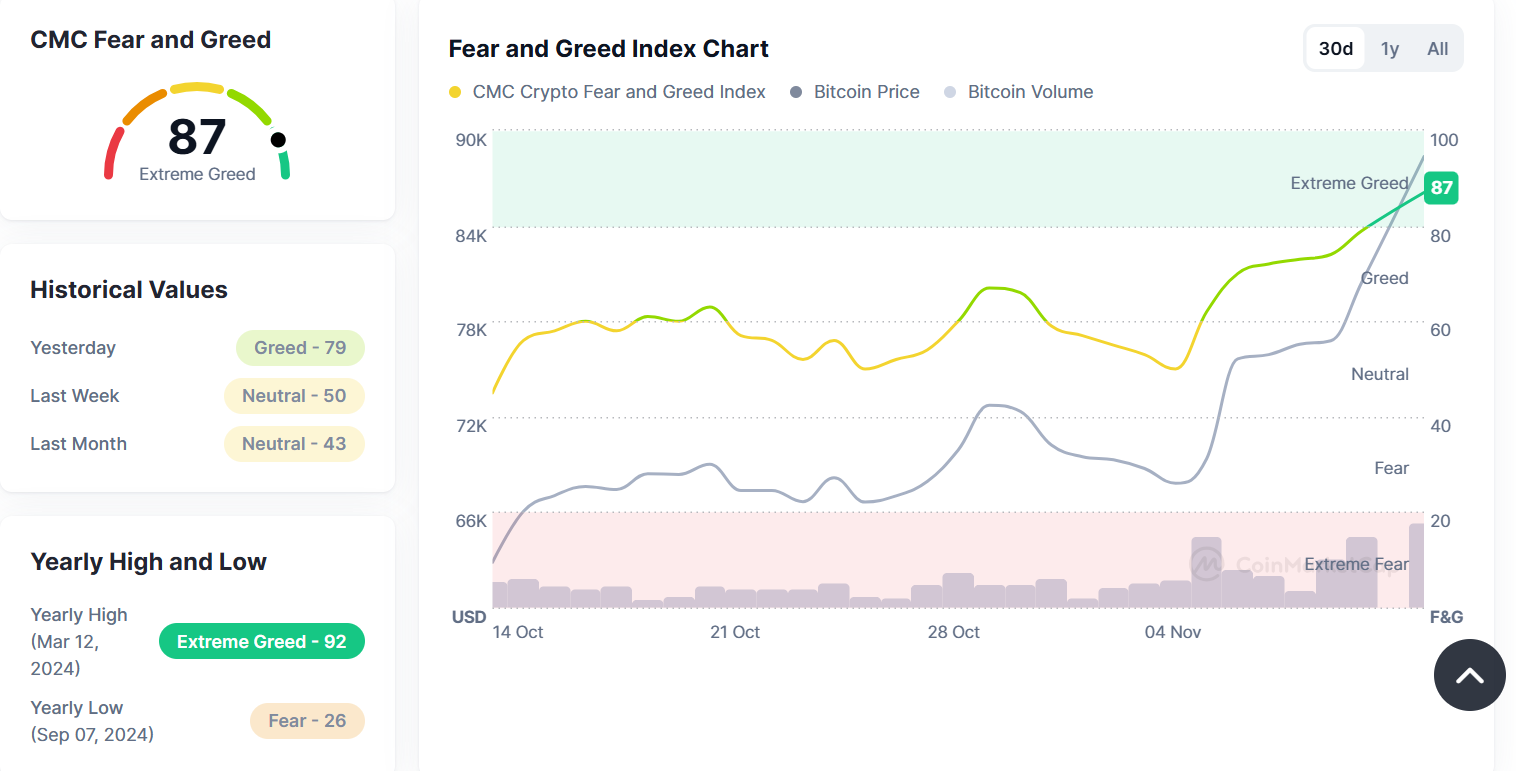Switch chart range to 1y
This screenshot has height=771, width=1516.
coord(1390,49)
